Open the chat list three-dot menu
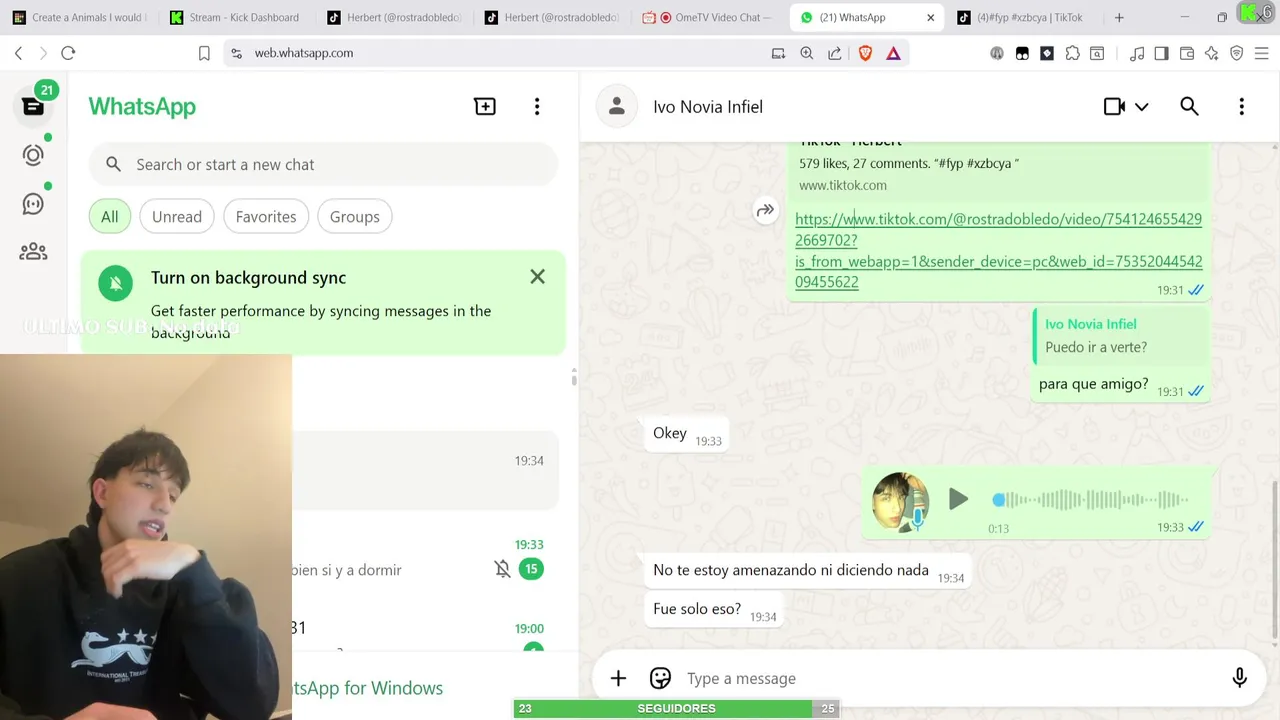 pos(537,106)
